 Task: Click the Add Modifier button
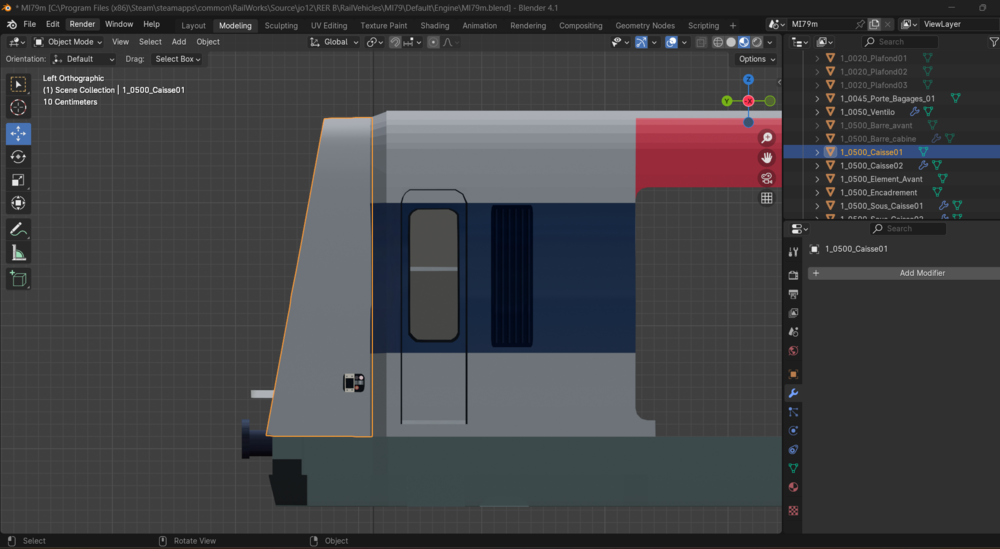pyautogui.click(x=904, y=273)
